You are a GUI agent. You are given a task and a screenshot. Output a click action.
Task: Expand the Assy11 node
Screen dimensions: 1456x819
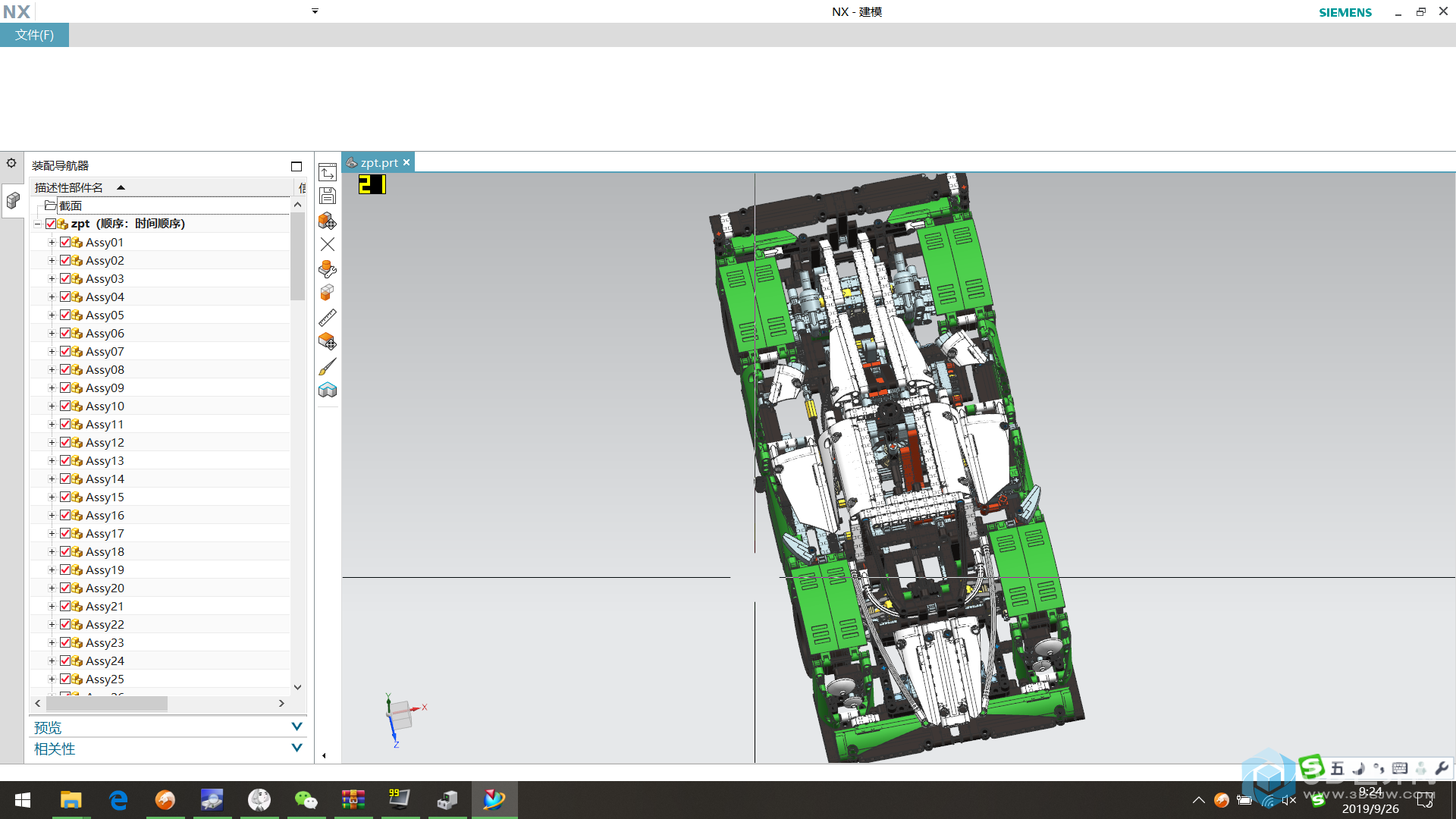52,424
